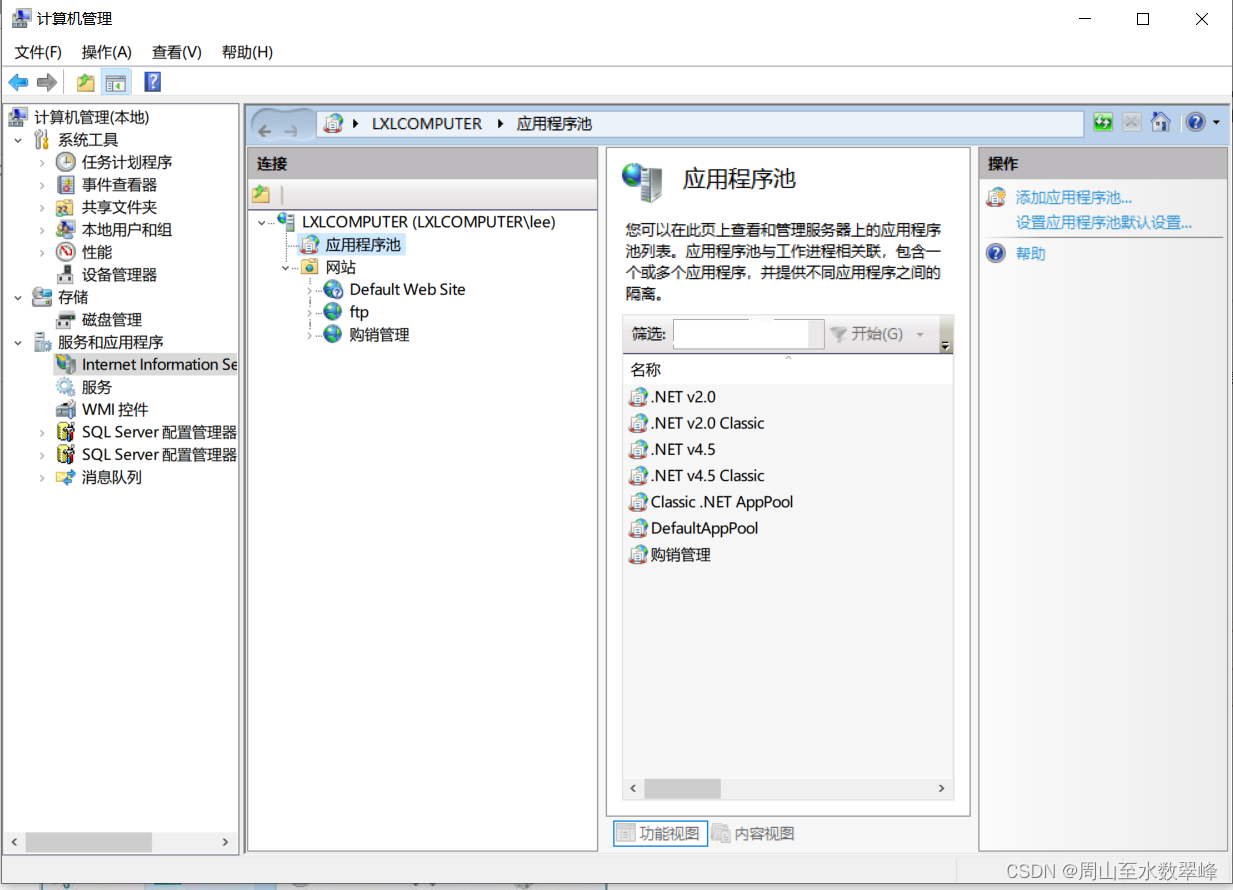Click the 开始(G) filter button

(x=867, y=334)
